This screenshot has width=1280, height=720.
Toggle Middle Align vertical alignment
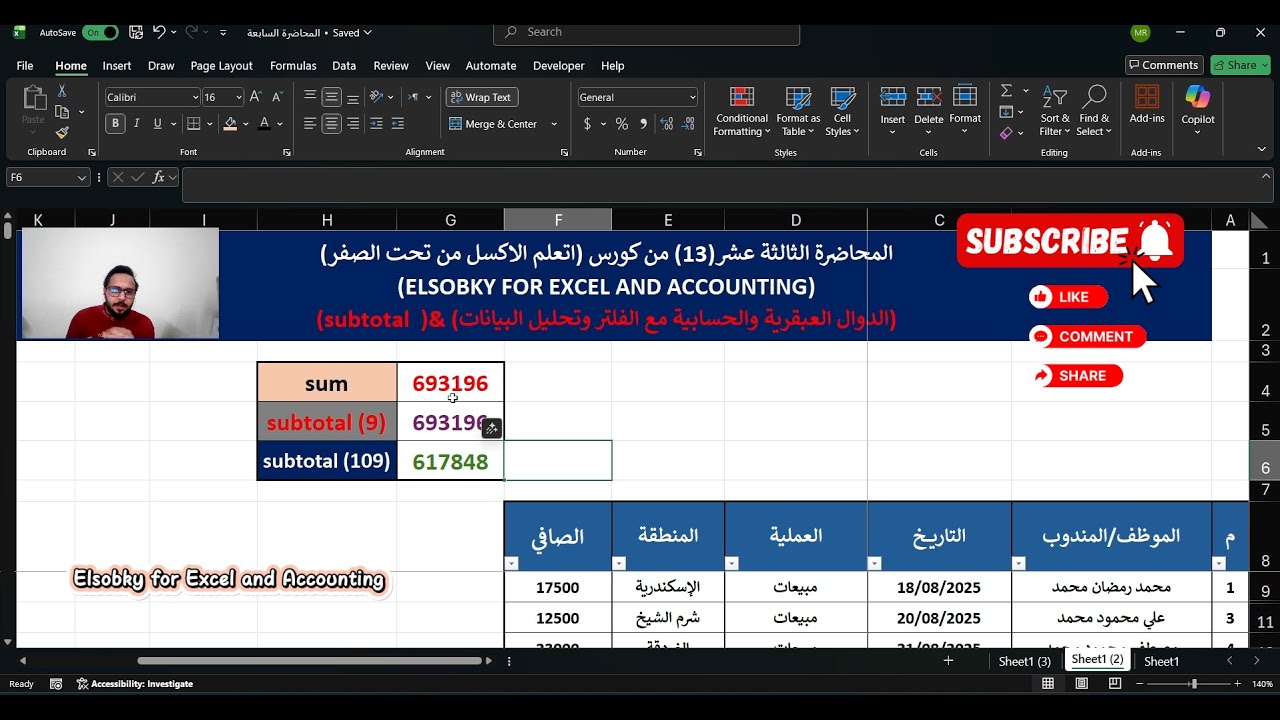click(x=331, y=97)
